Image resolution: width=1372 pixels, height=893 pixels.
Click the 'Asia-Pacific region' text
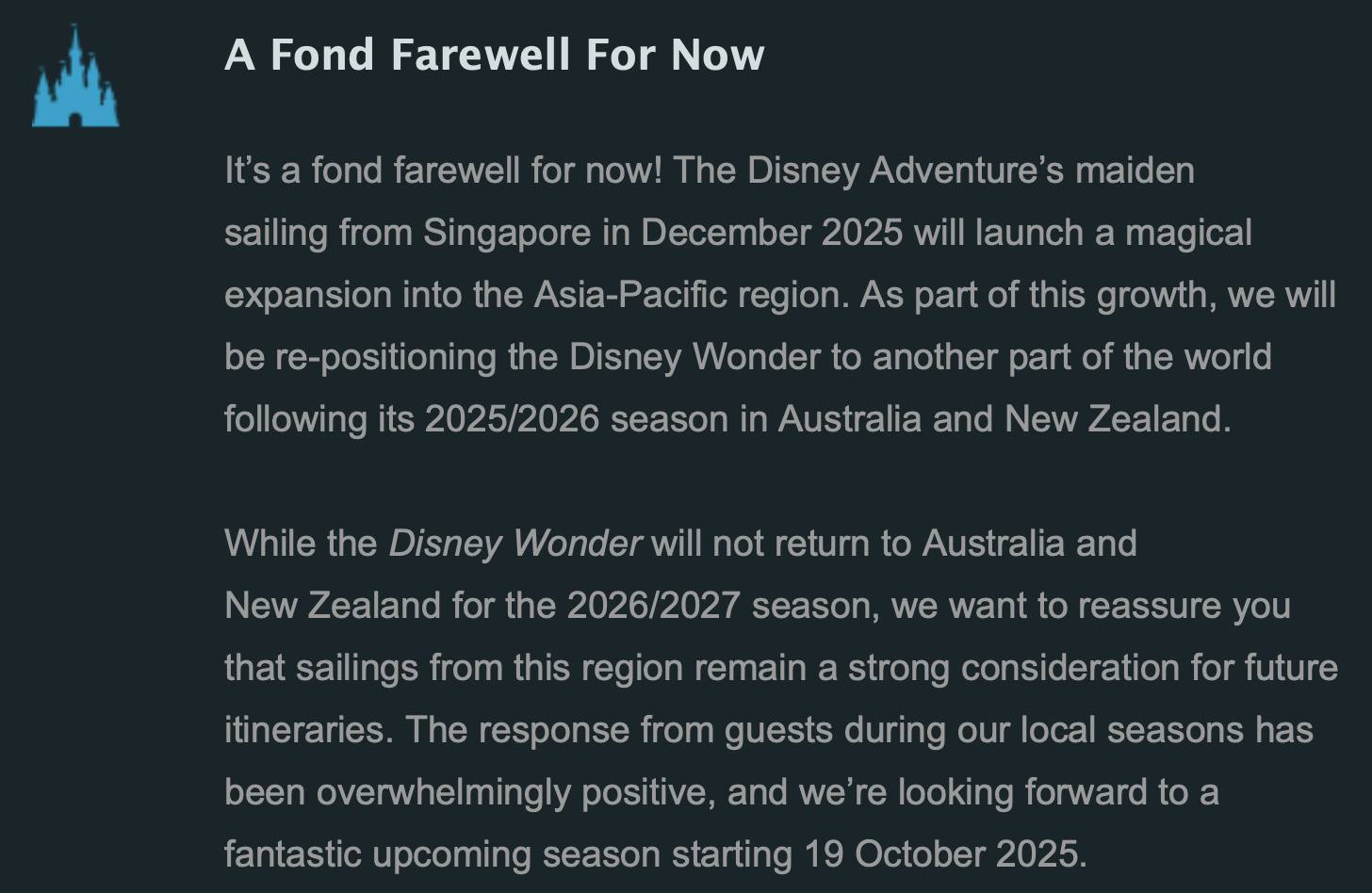click(x=692, y=296)
